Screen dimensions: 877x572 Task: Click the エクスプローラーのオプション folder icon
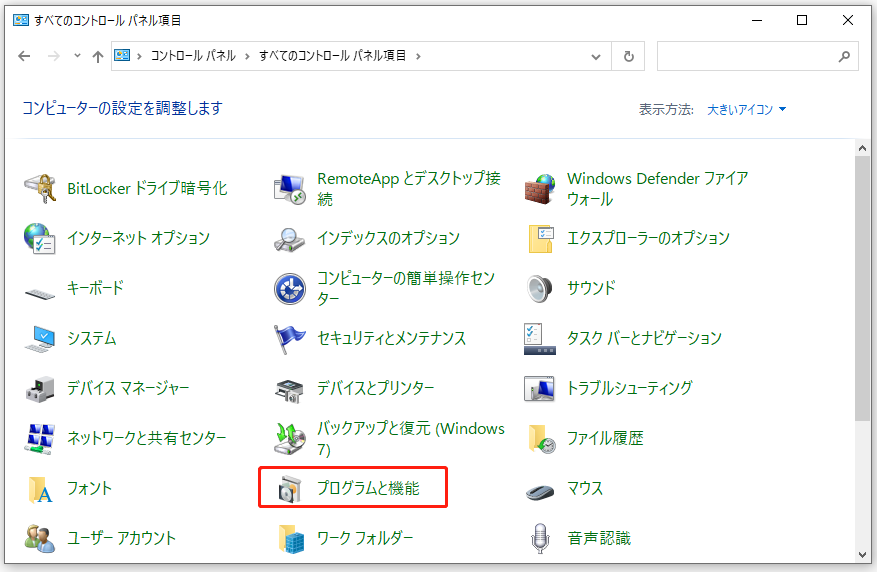point(540,239)
